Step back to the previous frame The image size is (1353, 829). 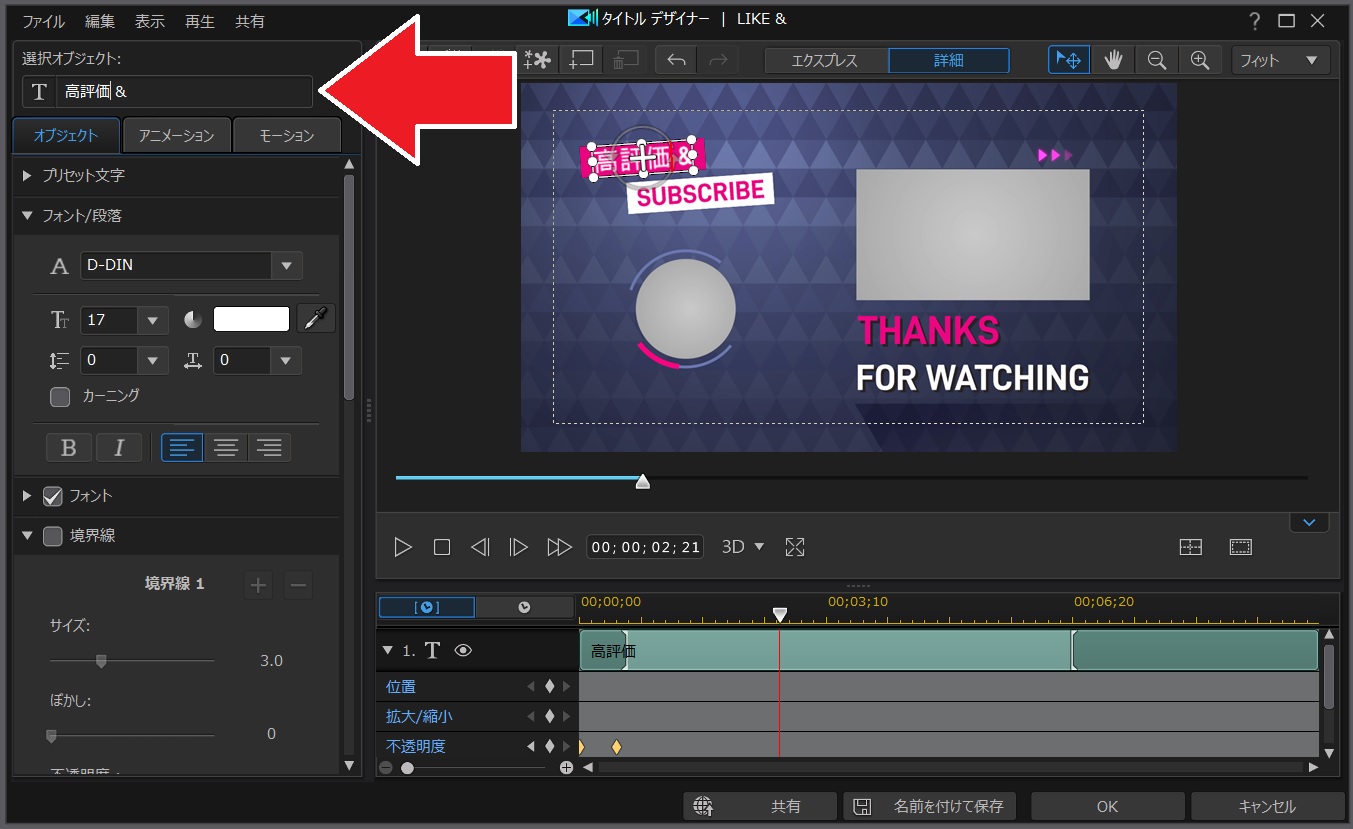click(480, 547)
